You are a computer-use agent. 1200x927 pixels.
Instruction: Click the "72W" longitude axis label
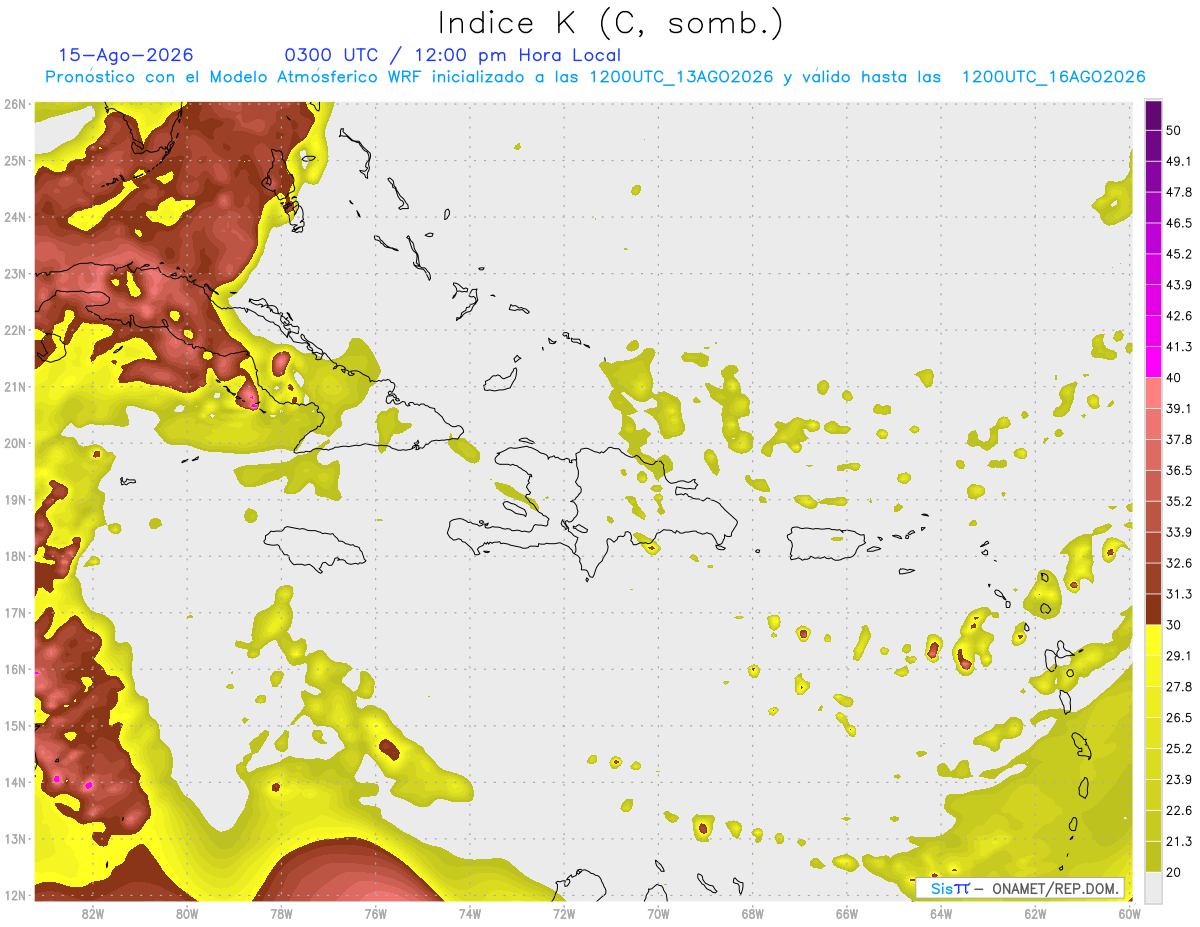coord(564,913)
